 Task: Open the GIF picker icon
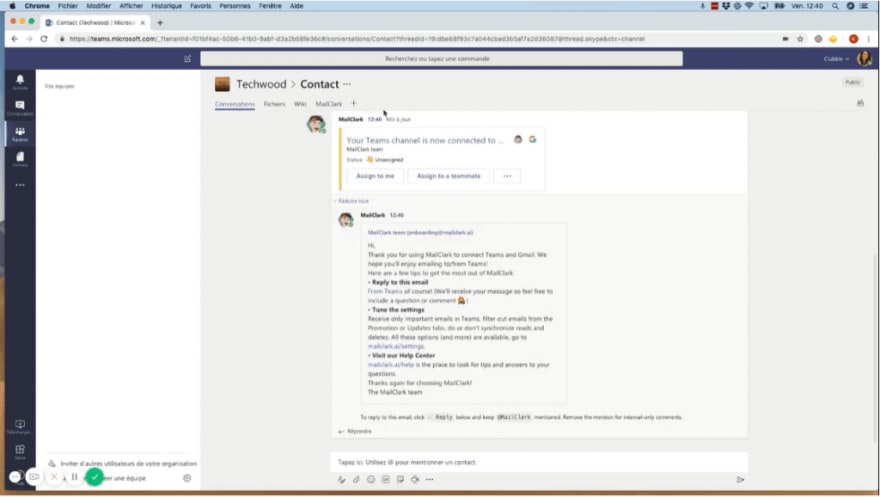pos(386,479)
